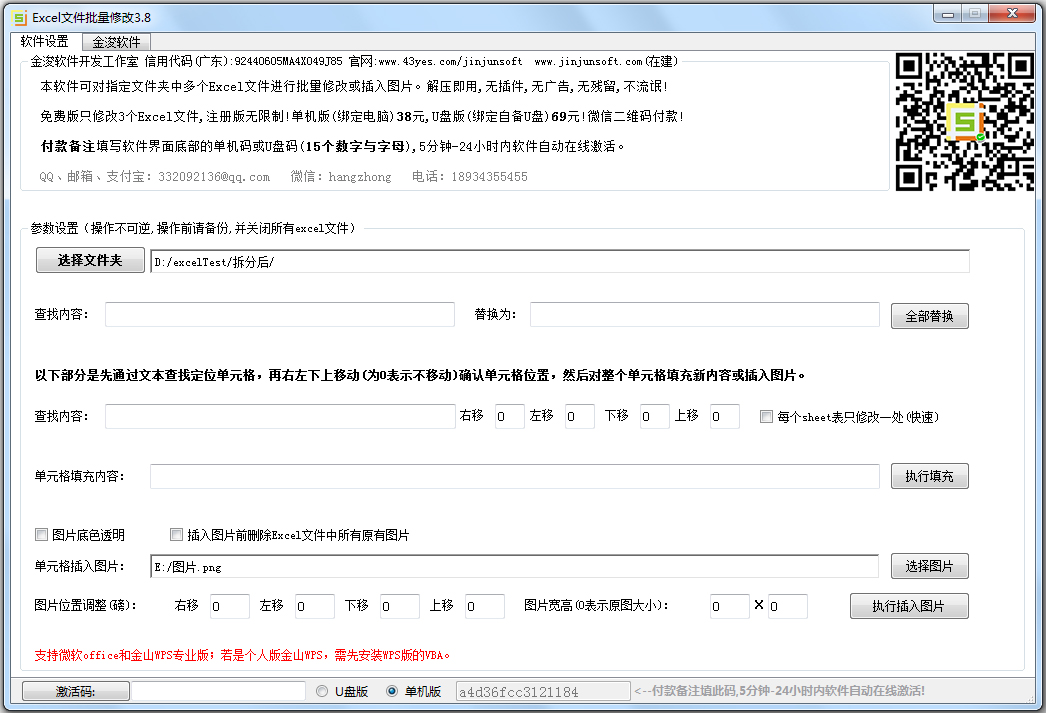Viewport: 1046px width, 713px height.
Task: Click the cell locate 下移 offset field
Action: [654, 416]
